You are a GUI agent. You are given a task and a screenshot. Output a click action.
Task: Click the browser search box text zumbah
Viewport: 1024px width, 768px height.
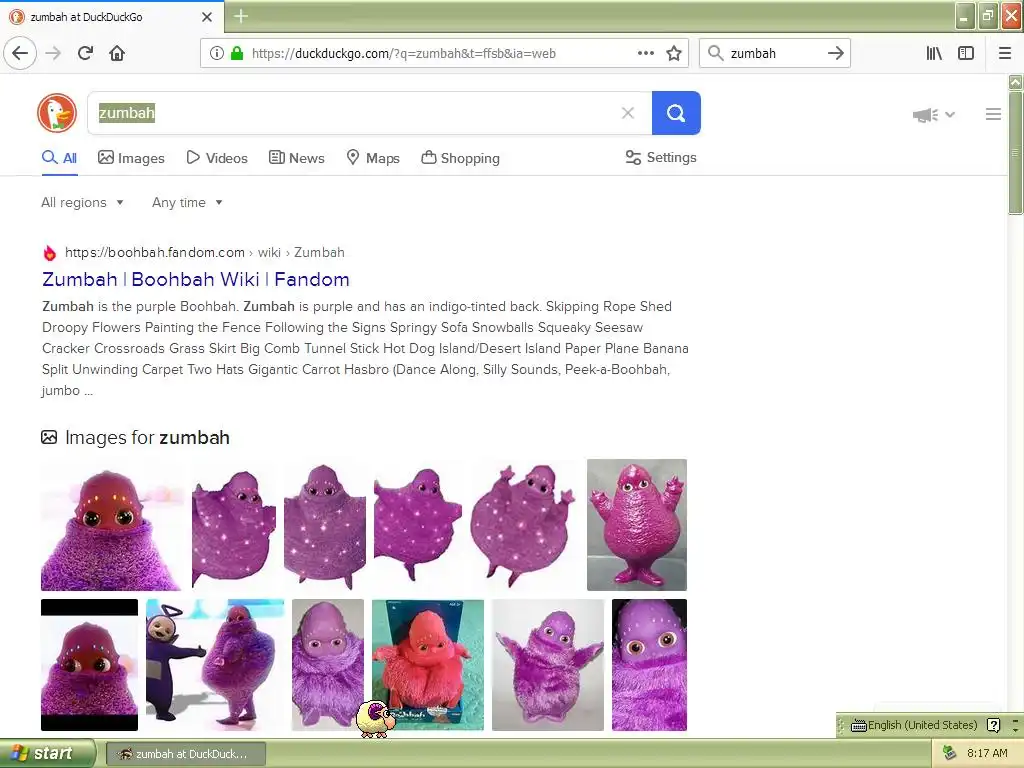(753, 54)
